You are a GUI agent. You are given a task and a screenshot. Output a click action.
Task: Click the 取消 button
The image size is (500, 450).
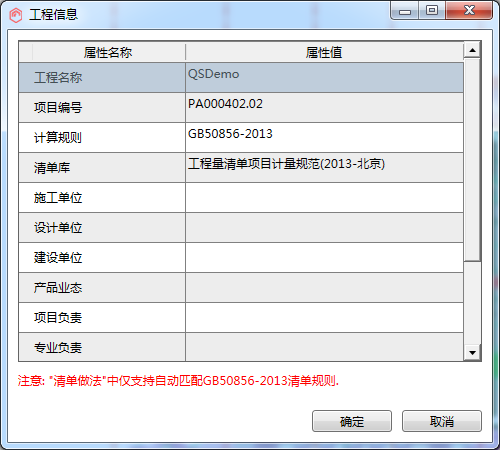pos(442,421)
